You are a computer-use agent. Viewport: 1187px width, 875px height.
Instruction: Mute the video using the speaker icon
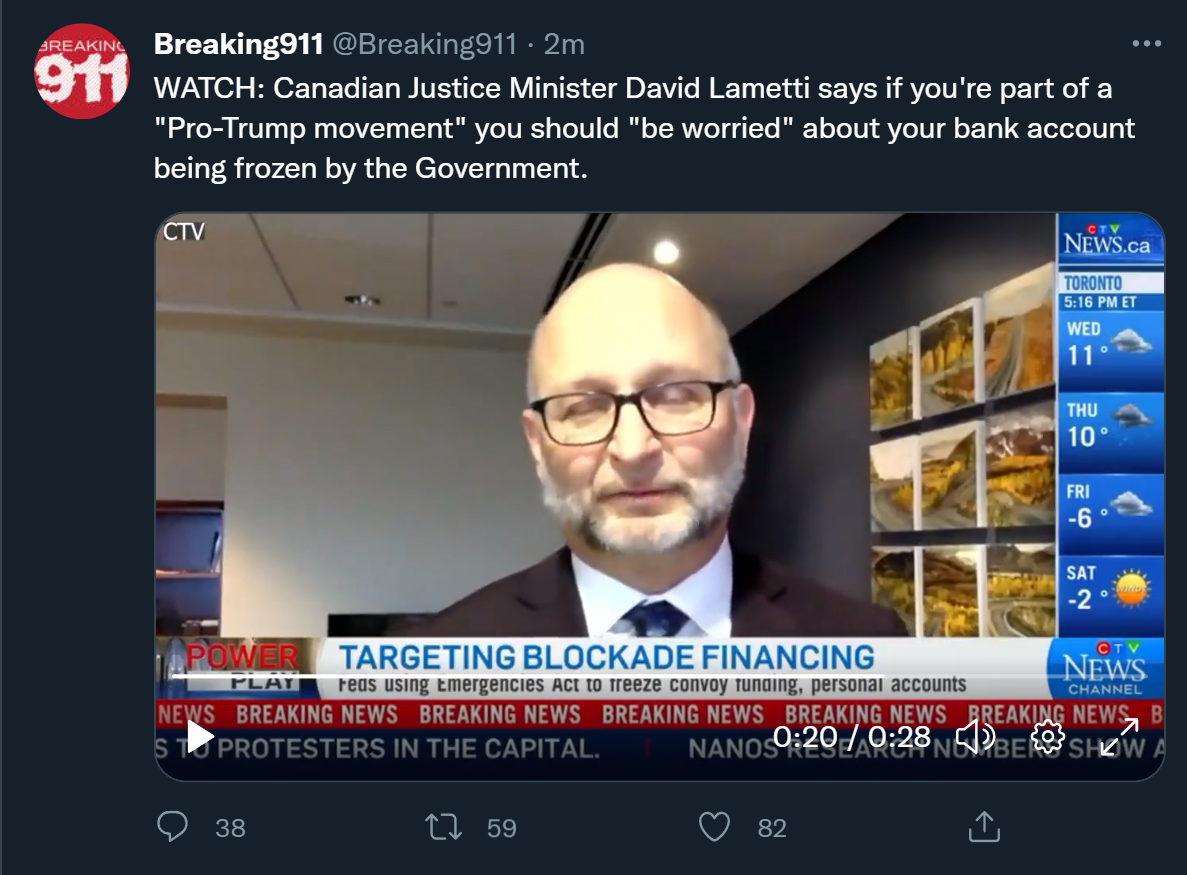click(975, 736)
